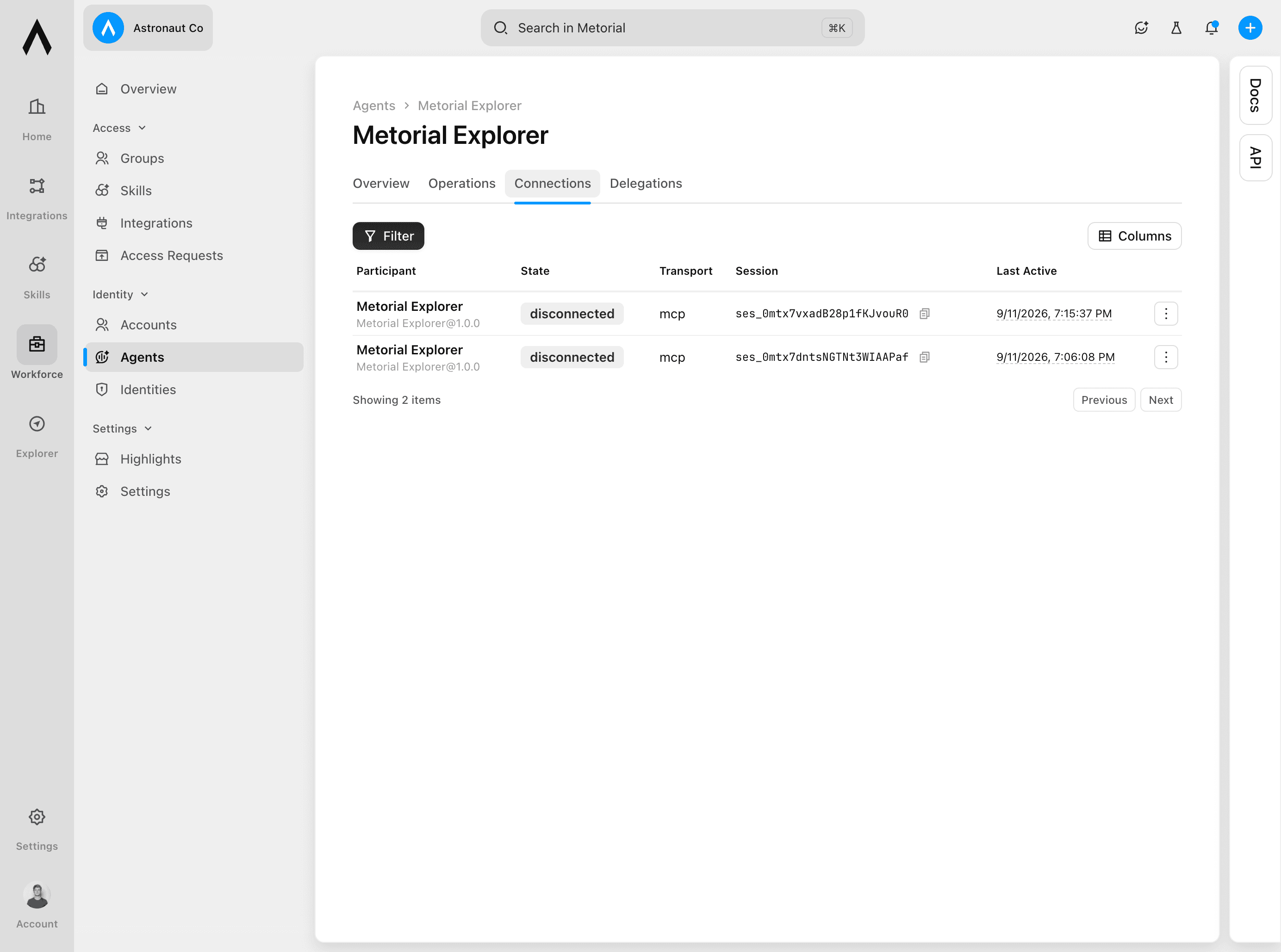The height and width of the screenshot is (952, 1281).
Task: Copy session ID ses_0mtx7dntsNGTNt3WIAAPaf
Action: pyautogui.click(x=924, y=357)
